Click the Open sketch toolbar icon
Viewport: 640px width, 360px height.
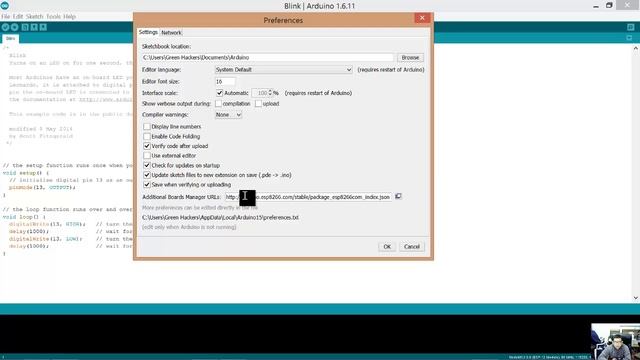tap(34, 27)
